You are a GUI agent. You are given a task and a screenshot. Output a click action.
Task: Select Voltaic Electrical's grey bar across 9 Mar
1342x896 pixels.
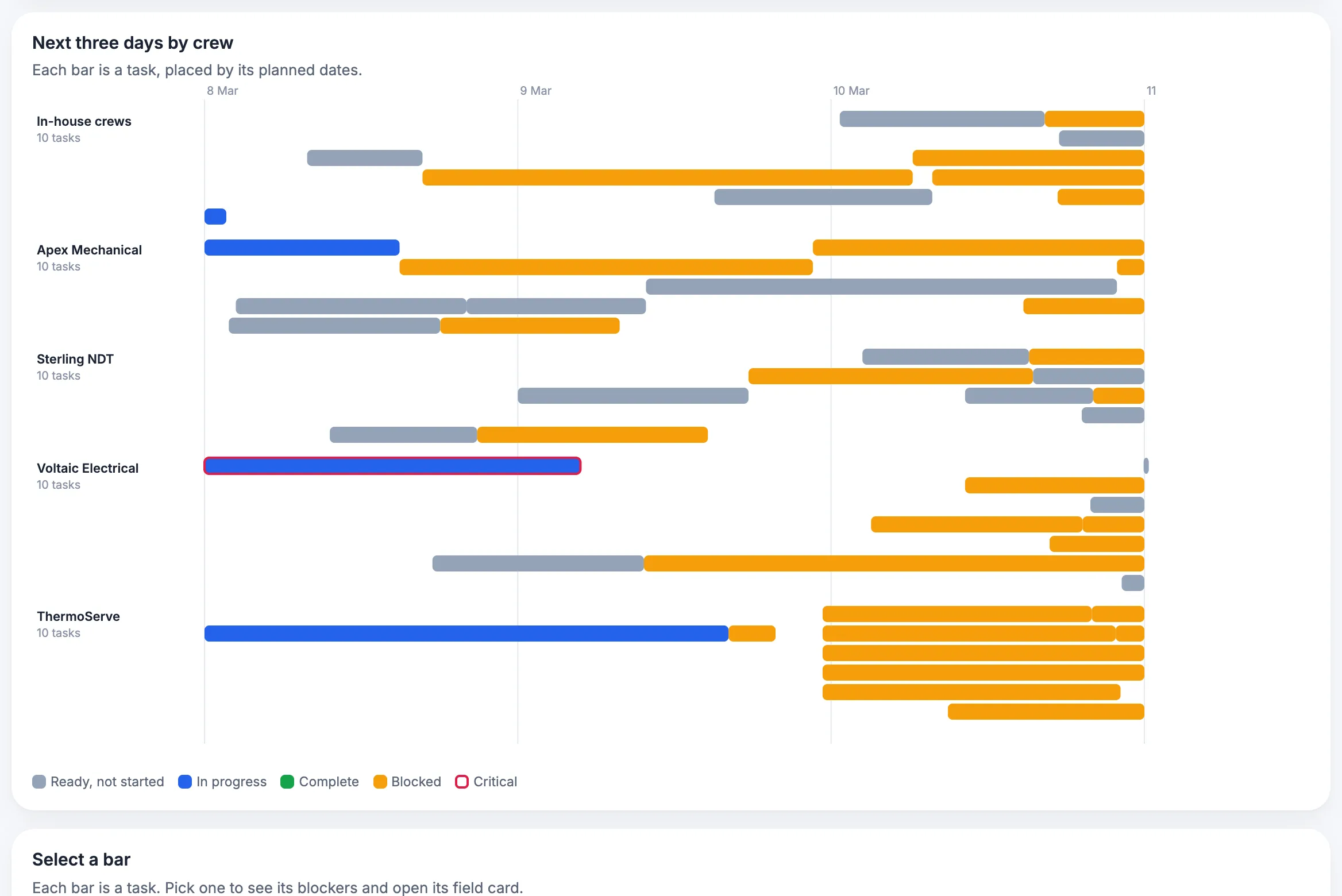click(x=538, y=563)
